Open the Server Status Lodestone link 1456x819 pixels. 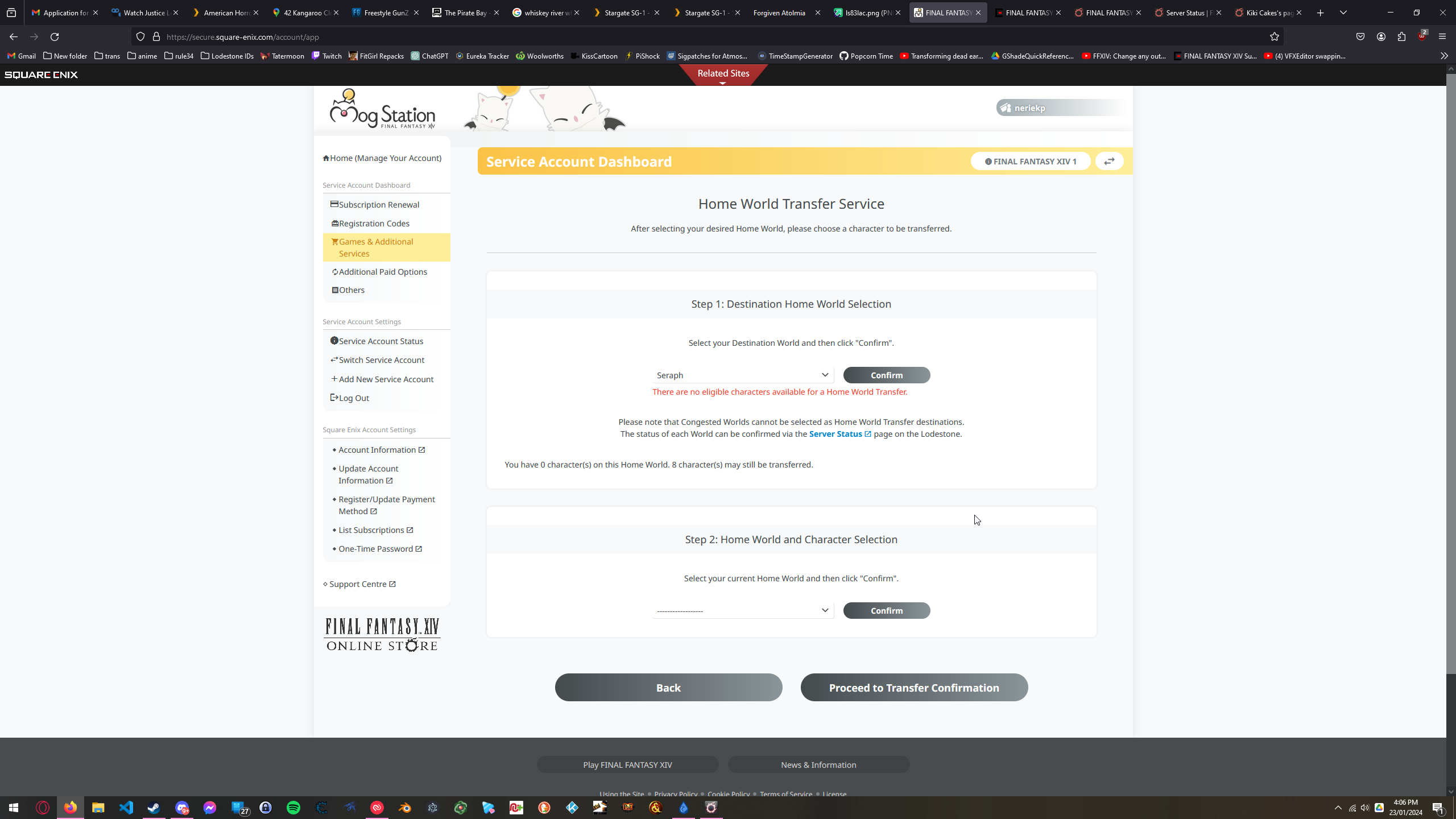pos(840,434)
